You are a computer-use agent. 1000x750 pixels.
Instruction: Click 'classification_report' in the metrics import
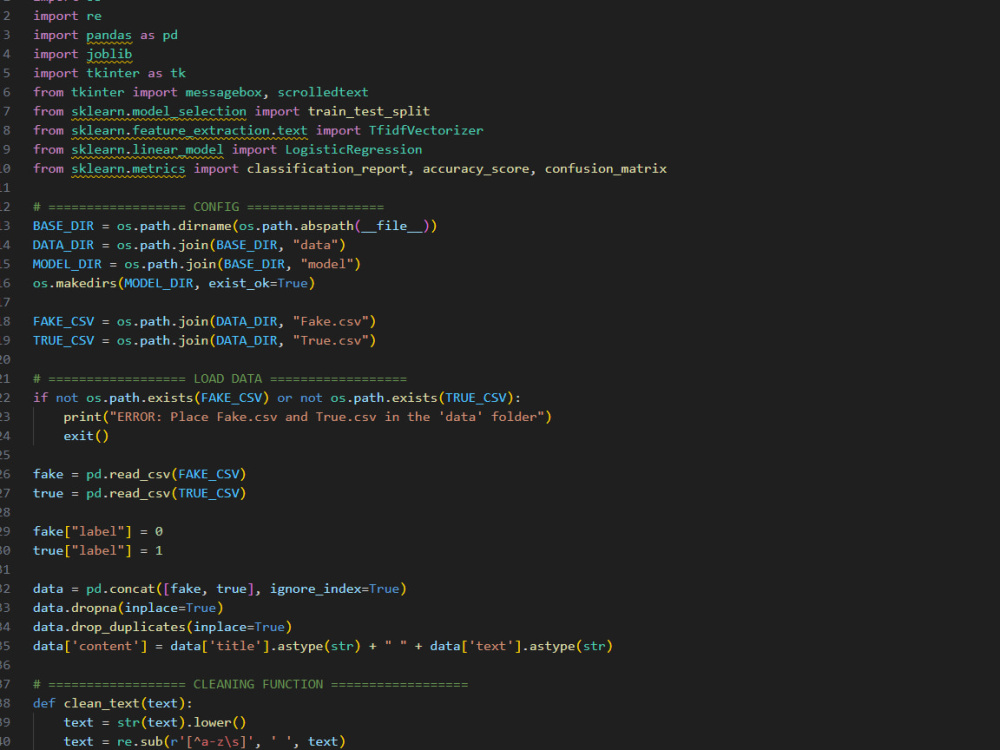pos(327,169)
